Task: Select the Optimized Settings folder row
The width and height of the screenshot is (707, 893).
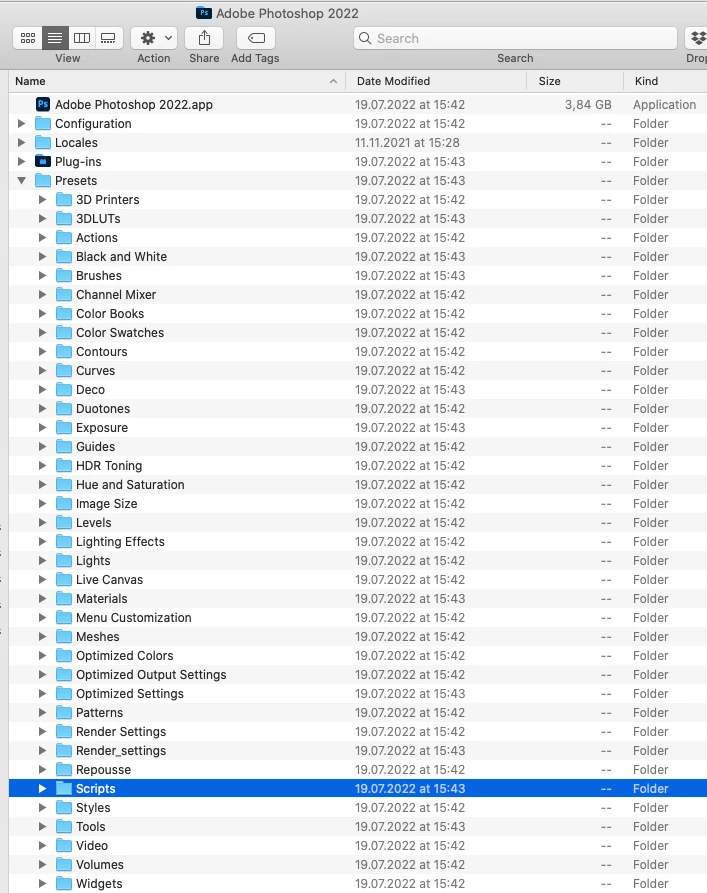Action: [358, 694]
